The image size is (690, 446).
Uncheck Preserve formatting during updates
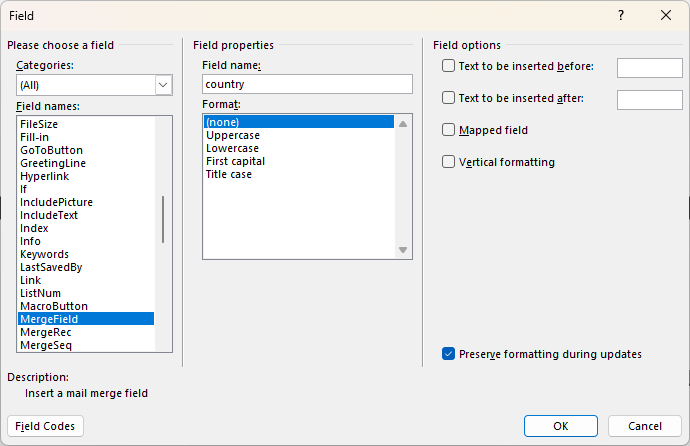pyautogui.click(x=449, y=354)
